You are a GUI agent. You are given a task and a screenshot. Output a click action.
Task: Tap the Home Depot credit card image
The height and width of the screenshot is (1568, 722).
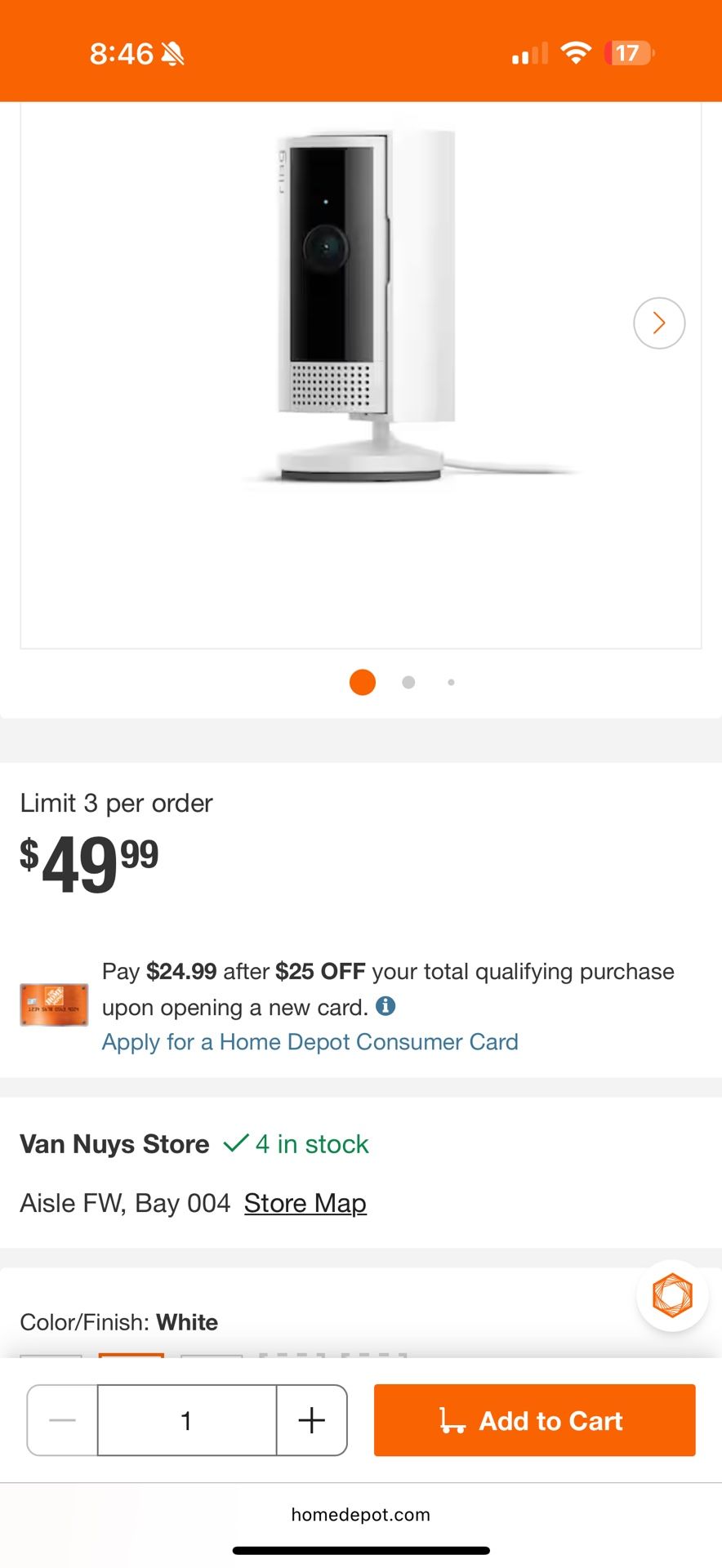[54, 1005]
